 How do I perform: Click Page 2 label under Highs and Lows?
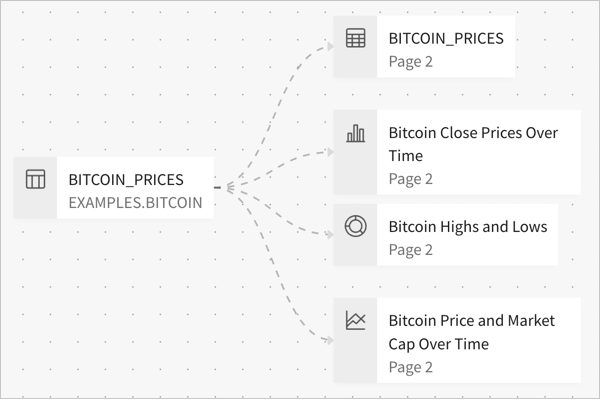pyautogui.click(x=411, y=250)
